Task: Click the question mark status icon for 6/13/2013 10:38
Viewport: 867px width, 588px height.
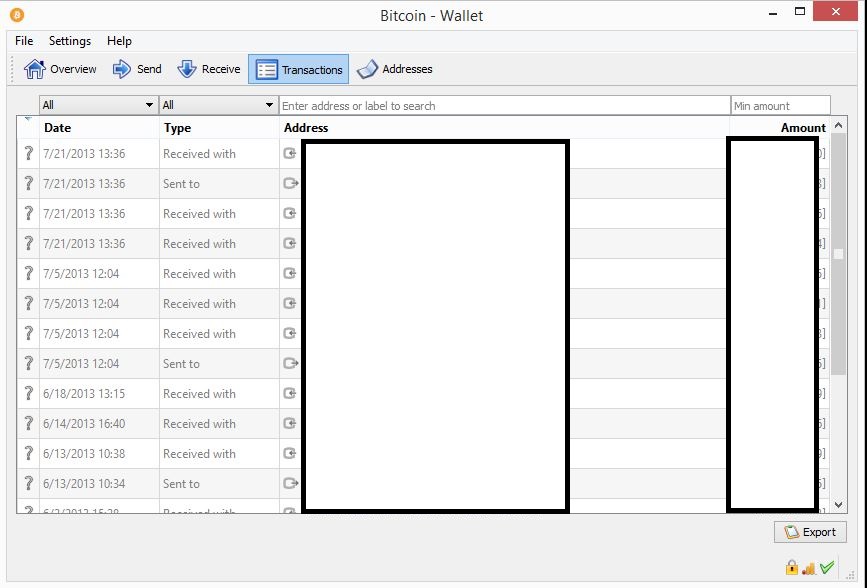Action: [28, 453]
